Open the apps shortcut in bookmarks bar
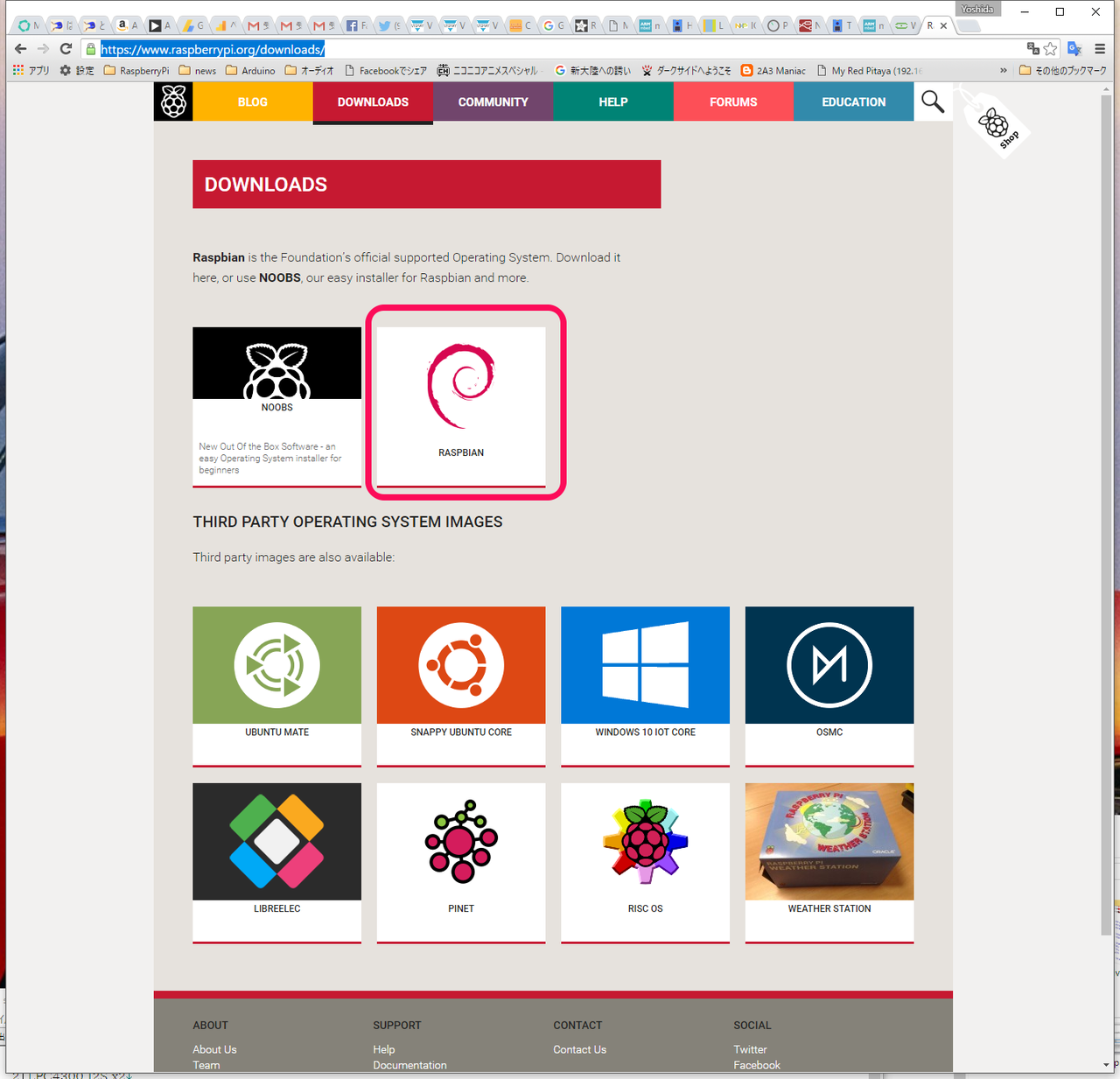This screenshot has width=1120, height=1079. tap(31, 71)
